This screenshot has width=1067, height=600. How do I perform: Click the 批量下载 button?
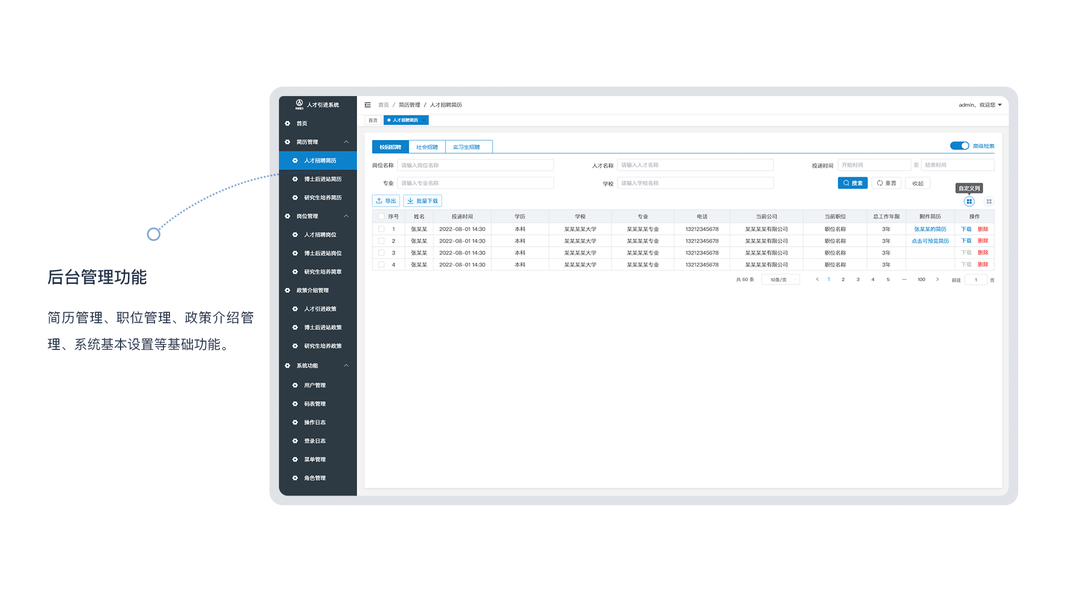[x=423, y=201]
